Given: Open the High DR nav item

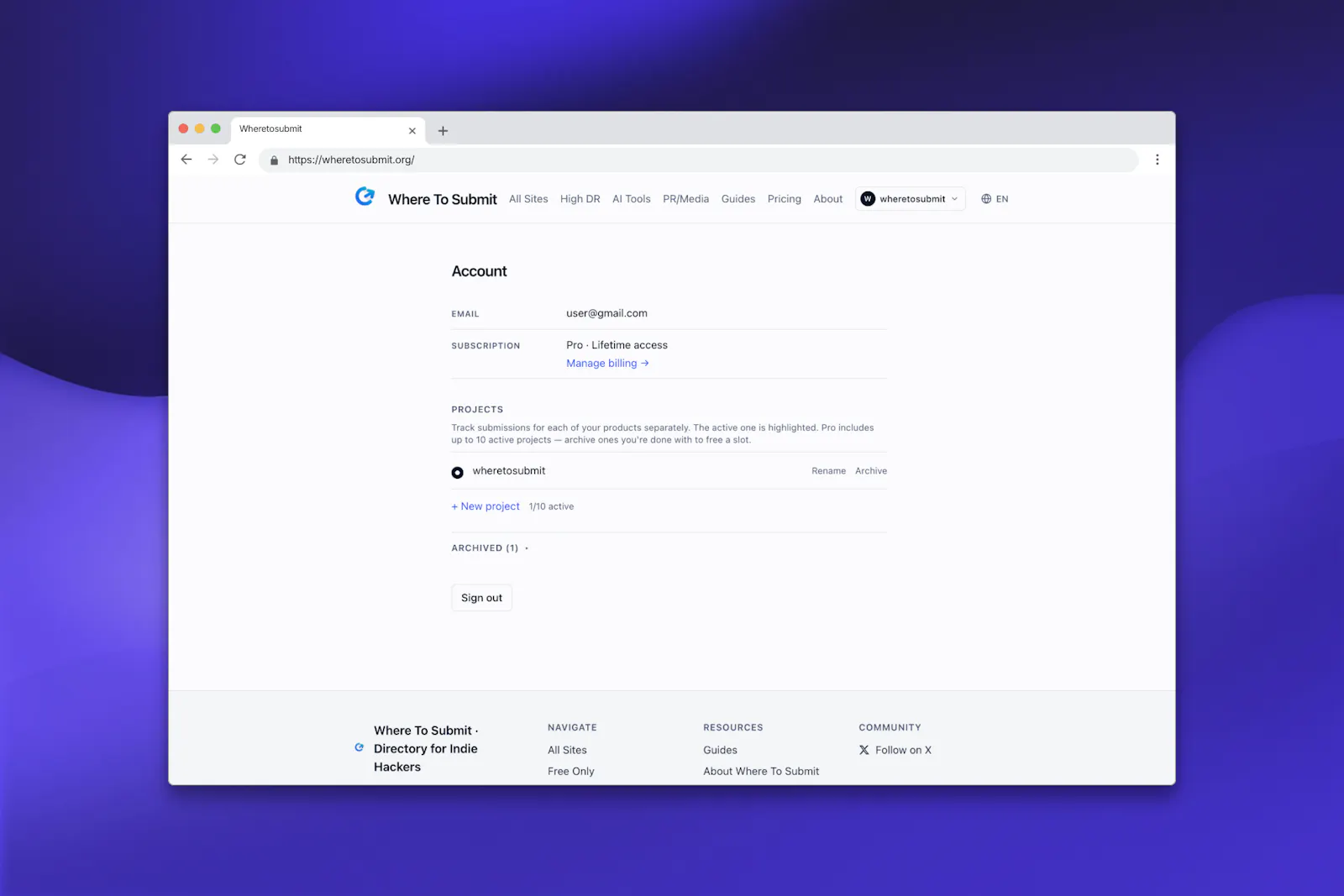Looking at the screenshot, I should [580, 199].
